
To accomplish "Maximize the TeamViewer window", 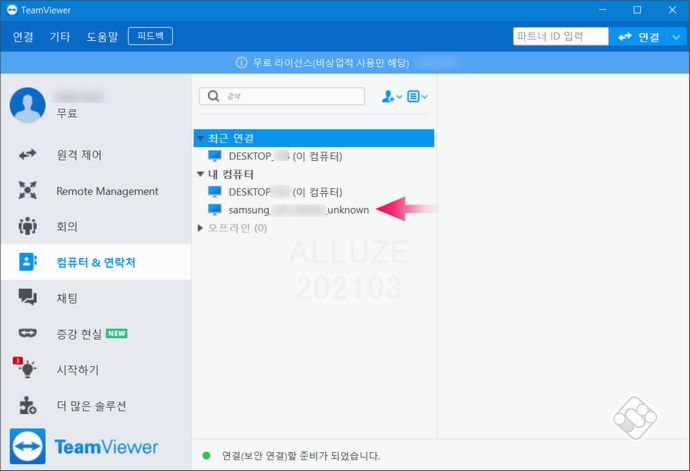I will pos(637,10).
